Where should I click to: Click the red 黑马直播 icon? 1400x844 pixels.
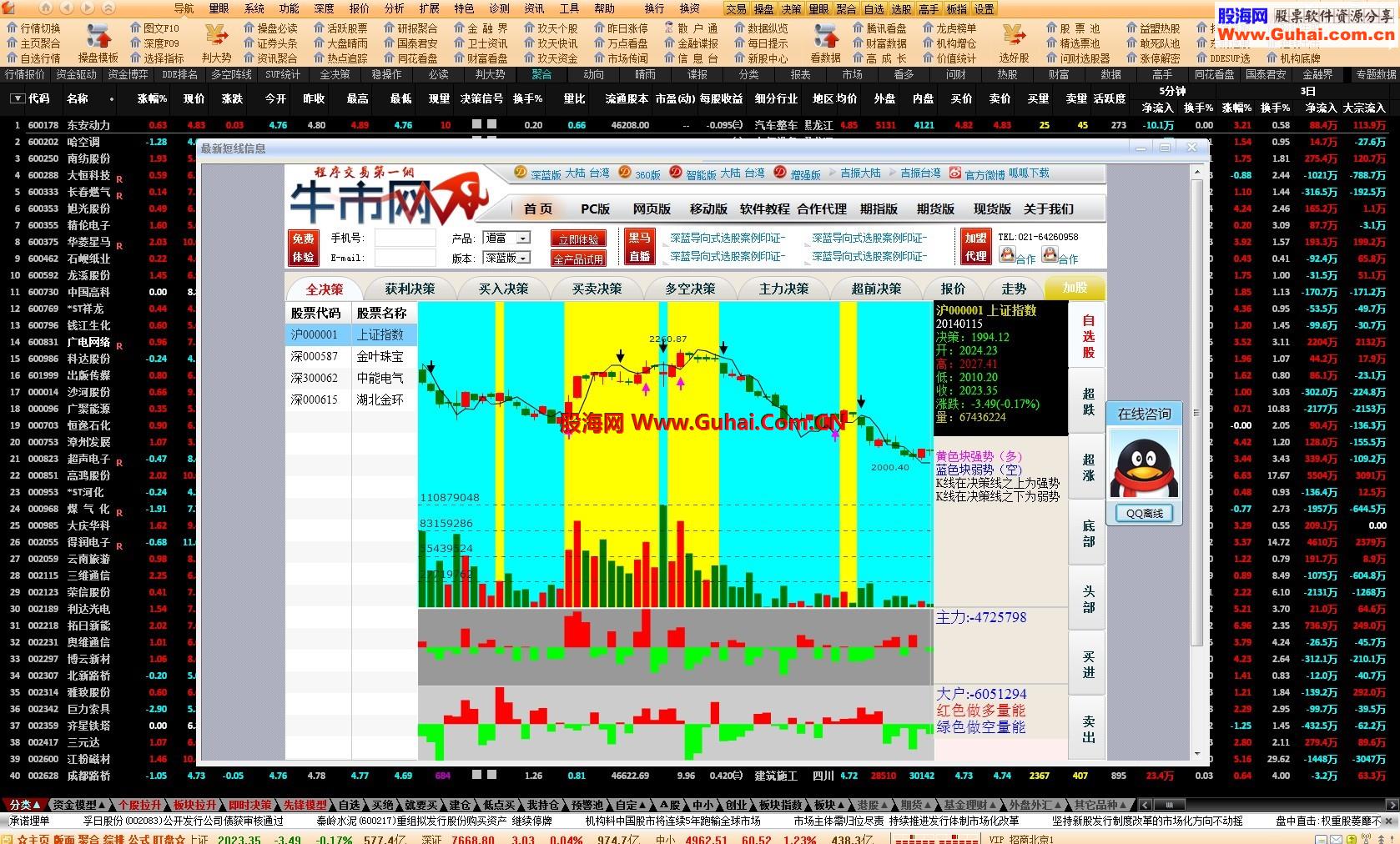(x=640, y=248)
